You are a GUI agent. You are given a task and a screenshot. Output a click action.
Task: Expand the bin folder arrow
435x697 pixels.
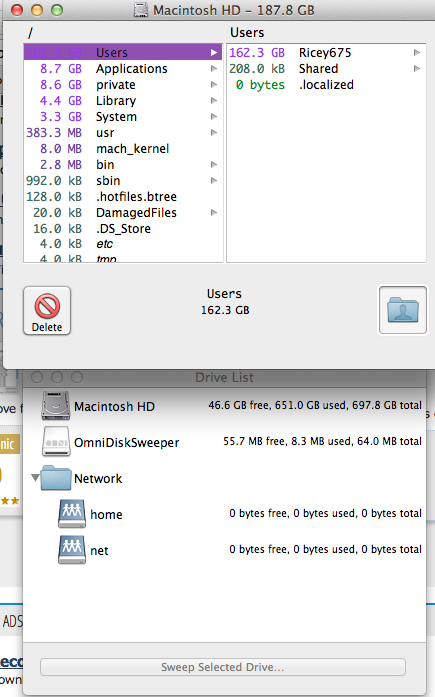[214, 164]
